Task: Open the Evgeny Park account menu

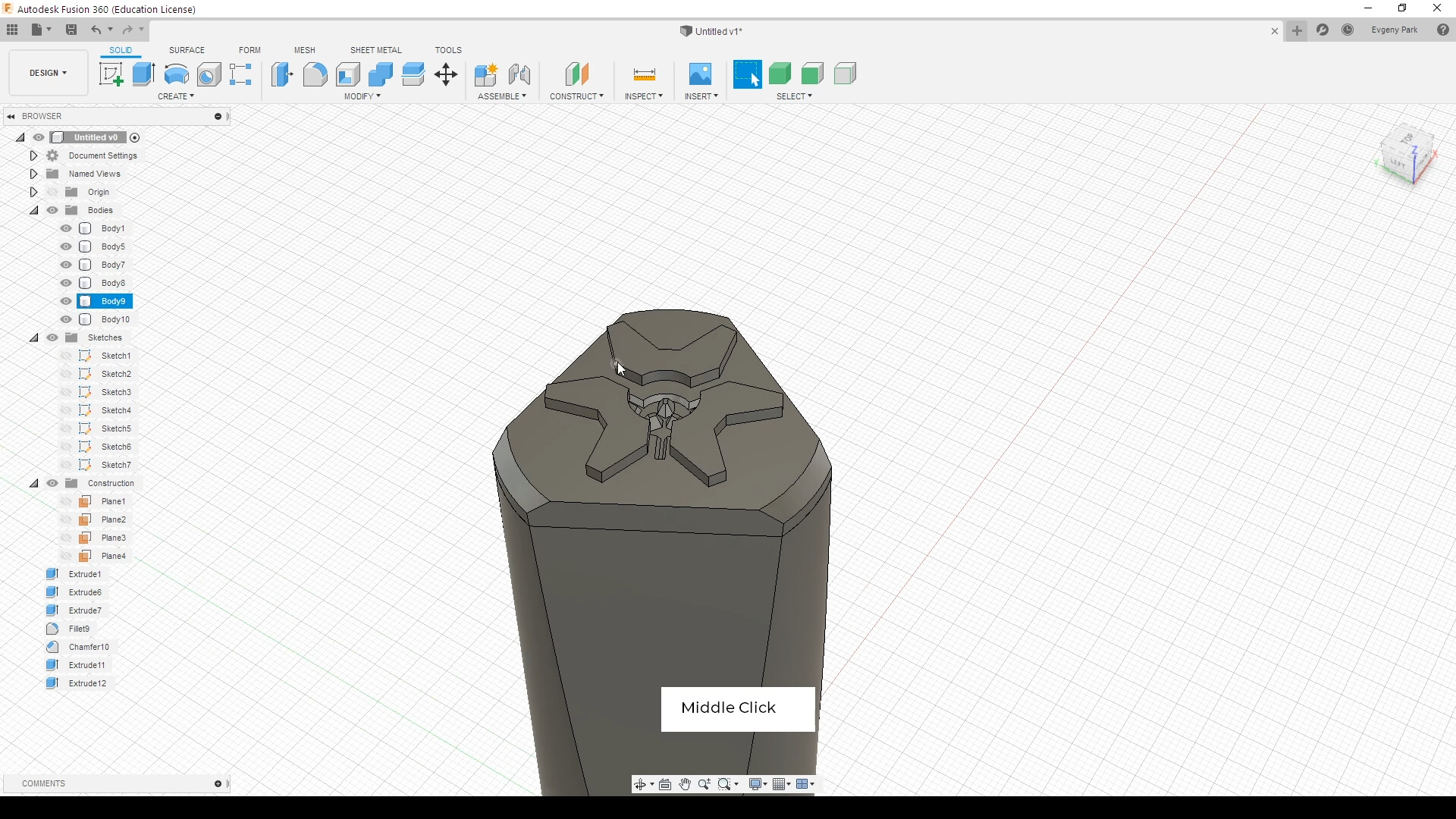Action: (x=1395, y=30)
